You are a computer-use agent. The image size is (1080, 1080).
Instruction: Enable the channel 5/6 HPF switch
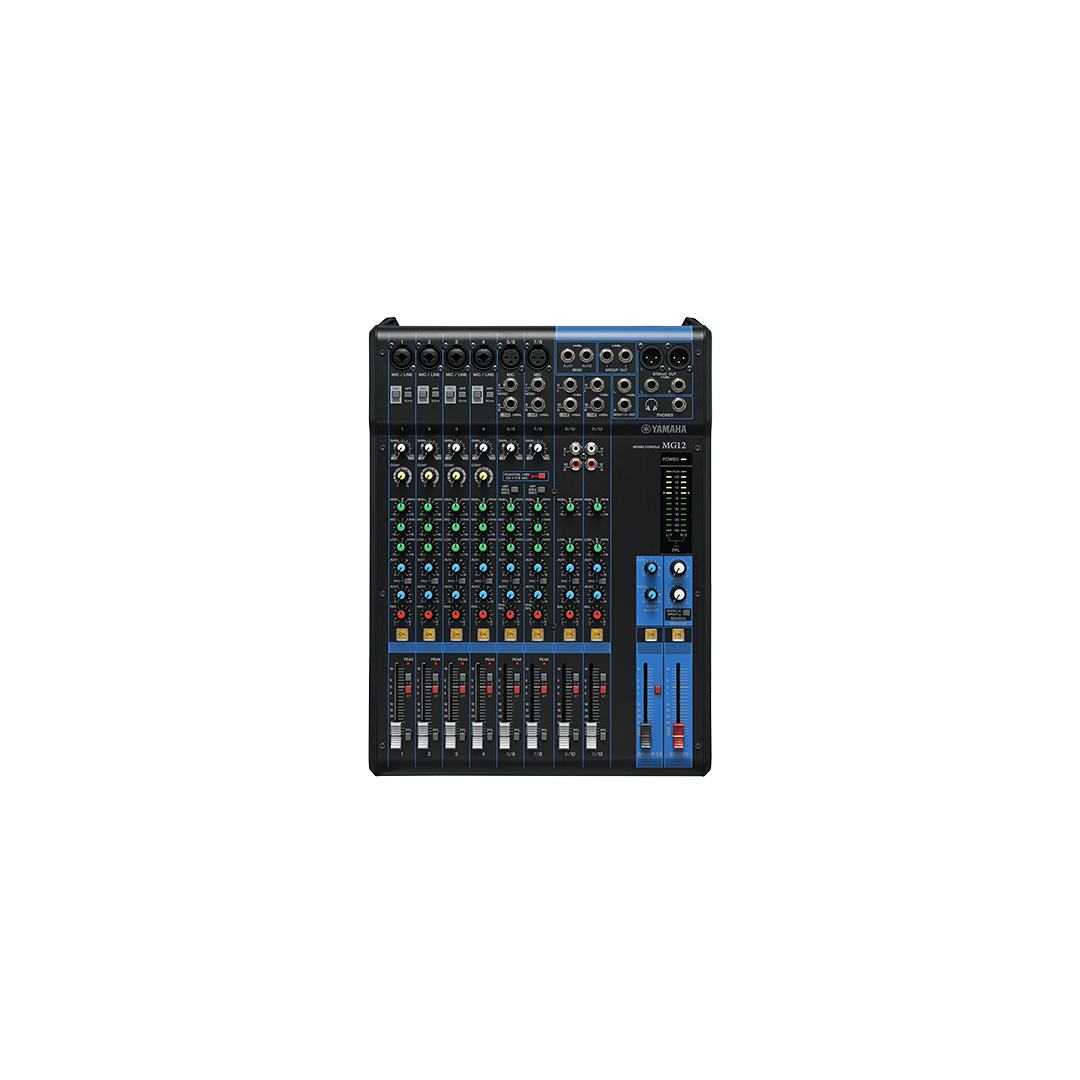[x=515, y=489]
